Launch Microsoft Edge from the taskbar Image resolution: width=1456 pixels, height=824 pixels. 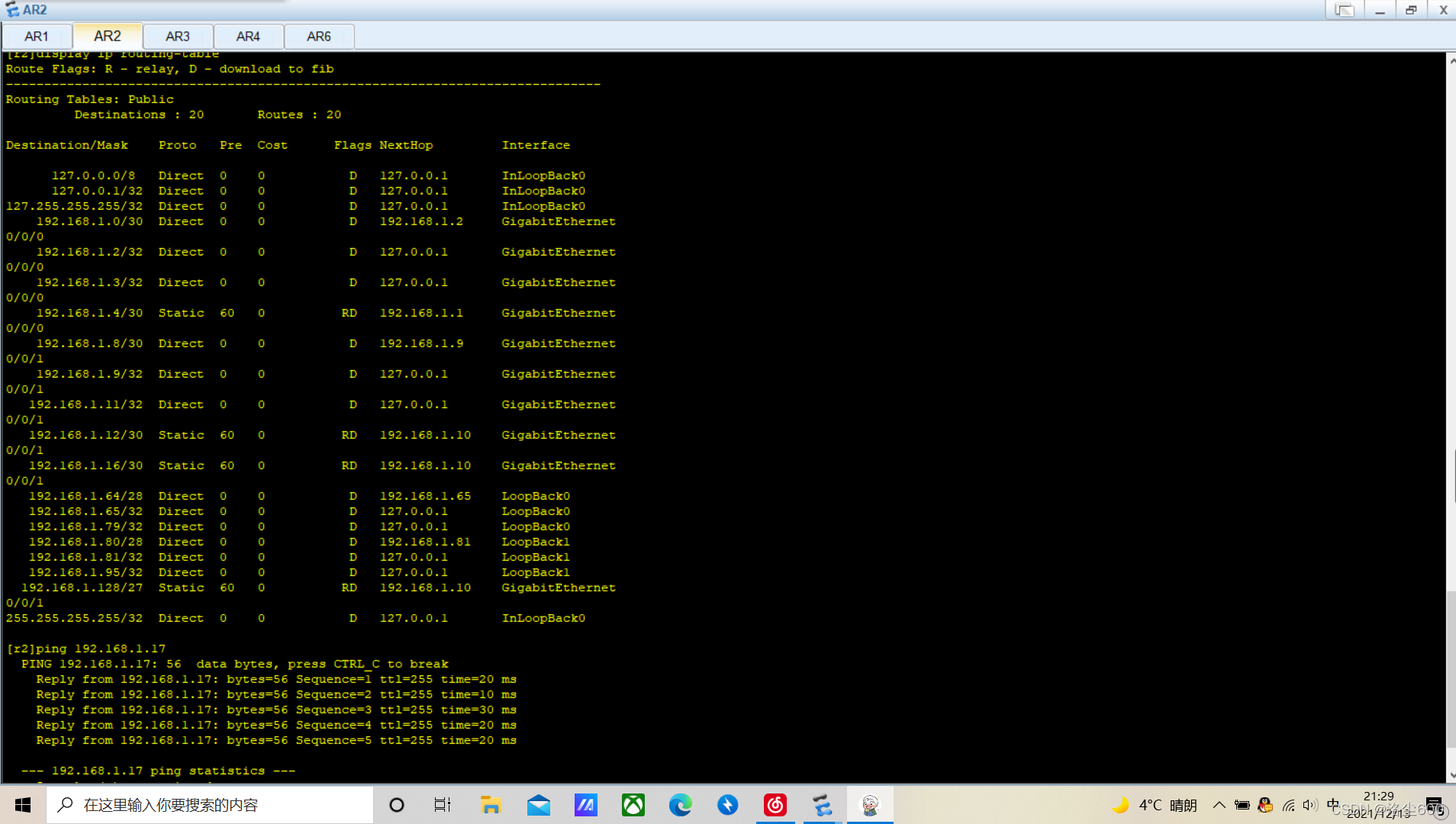[680, 805]
